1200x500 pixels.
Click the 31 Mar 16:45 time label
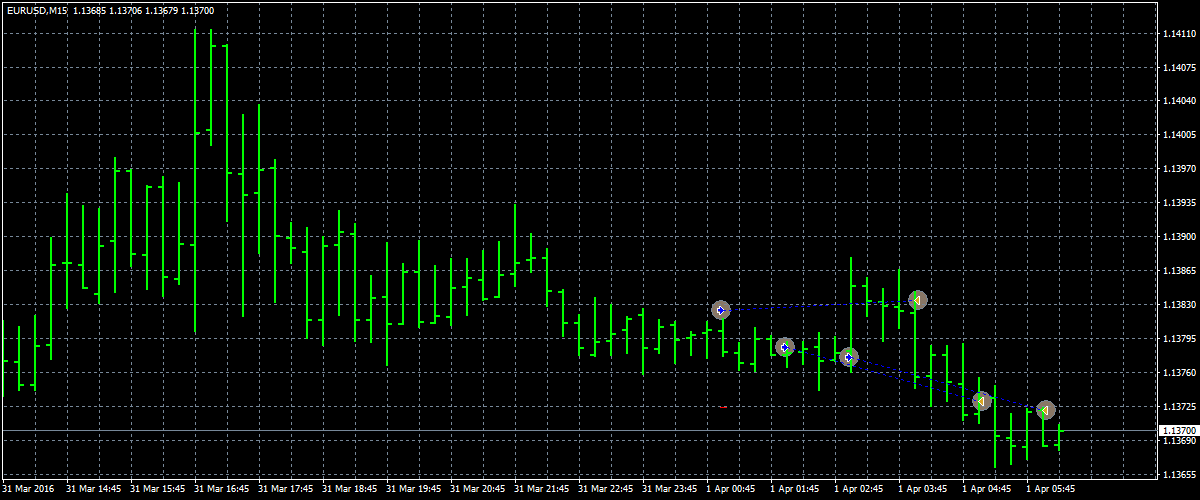tap(222, 490)
